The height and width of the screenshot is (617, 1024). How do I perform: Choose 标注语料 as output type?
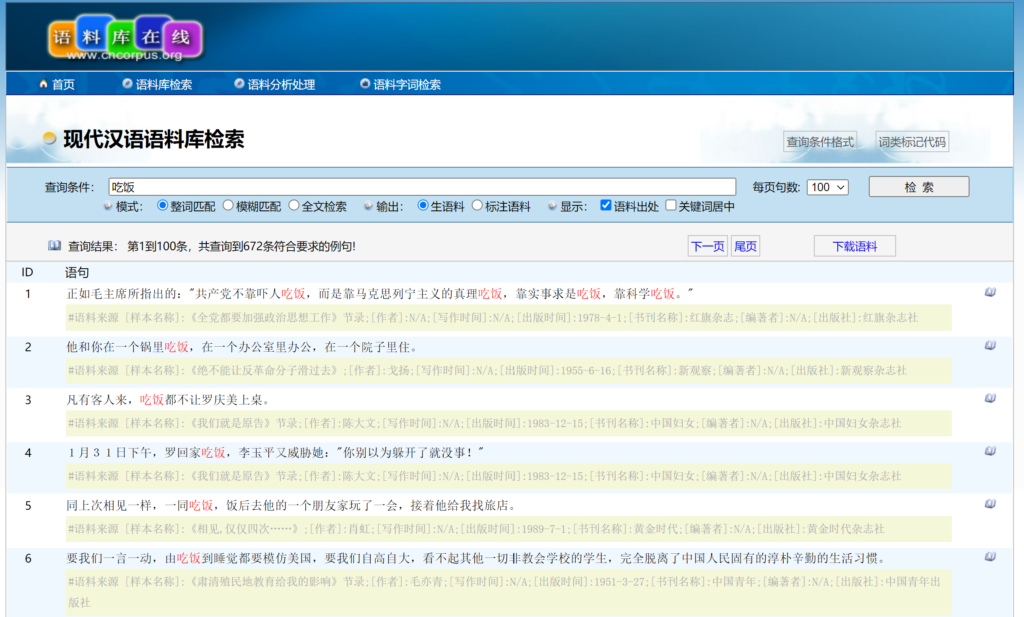coord(478,206)
